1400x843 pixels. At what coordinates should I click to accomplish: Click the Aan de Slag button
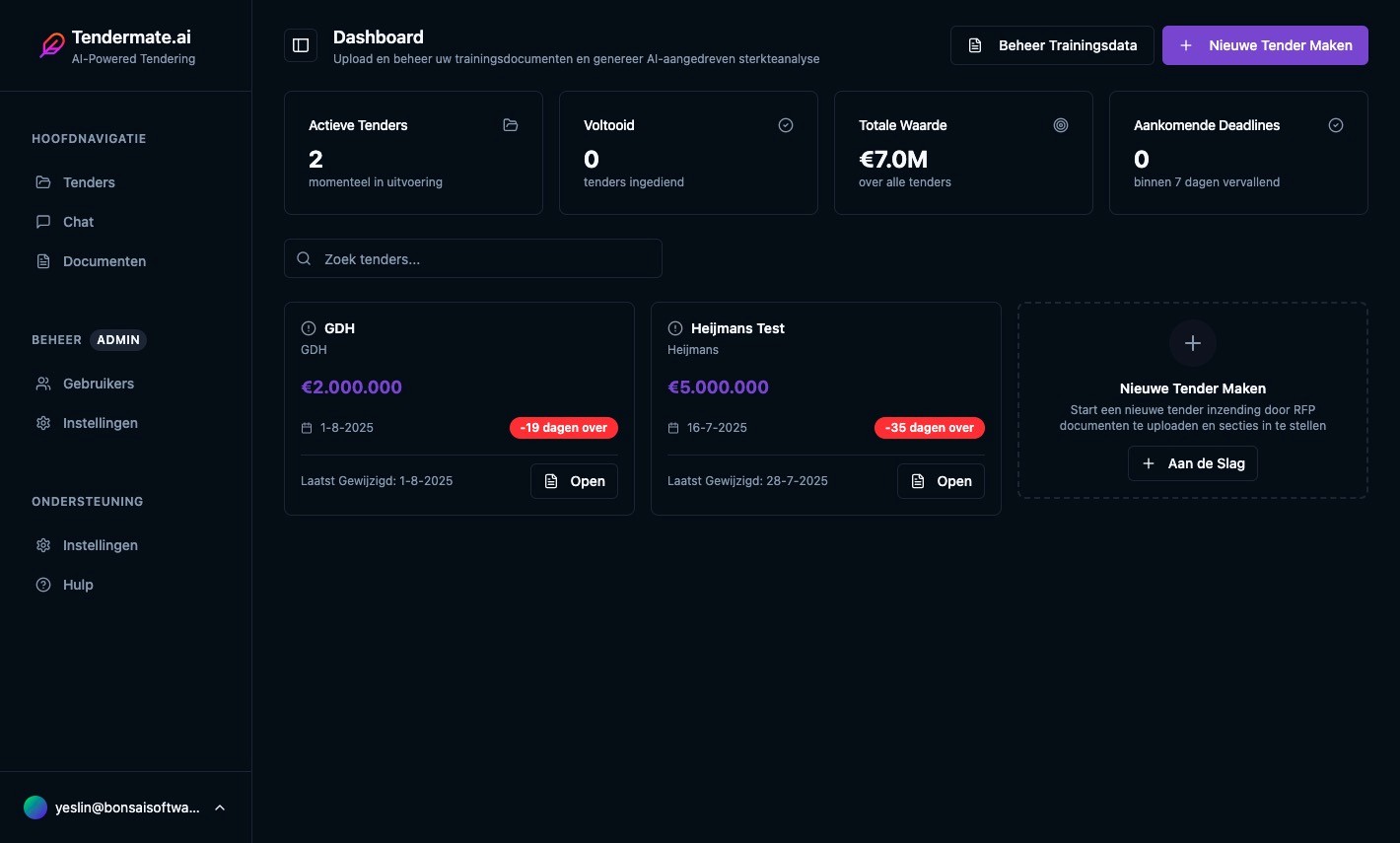click(1193, 463)
